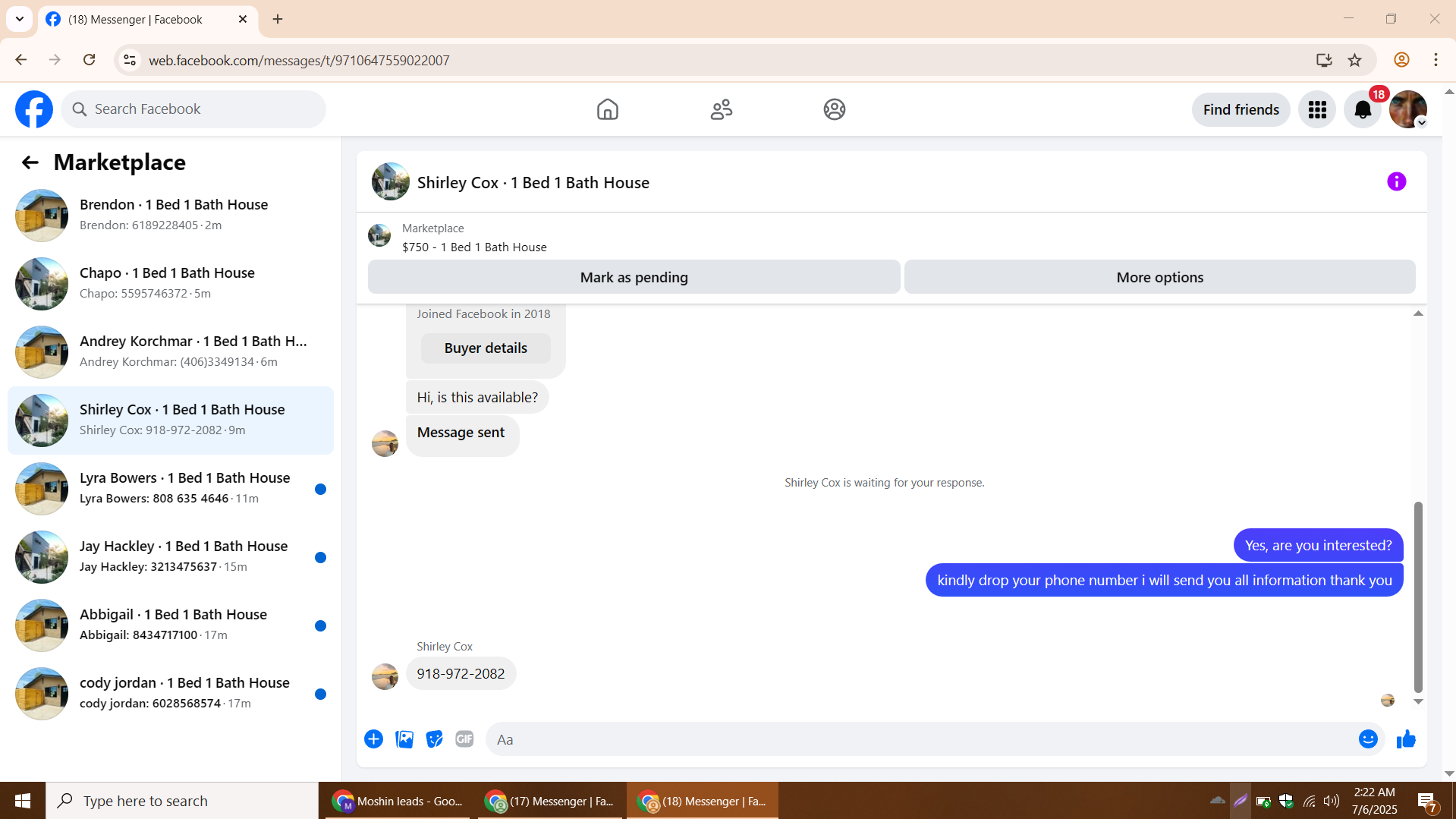Open the taskbar clock and calendar

(1374, 801)
